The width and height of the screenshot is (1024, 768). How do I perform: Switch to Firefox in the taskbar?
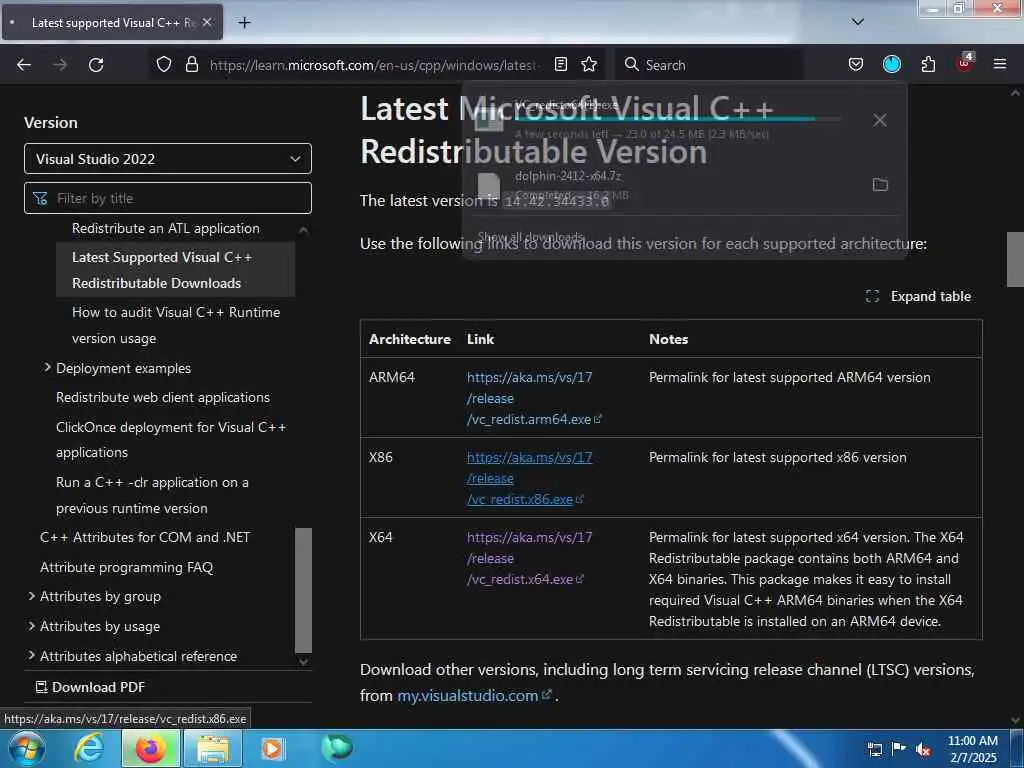click(x=151, y=748)
